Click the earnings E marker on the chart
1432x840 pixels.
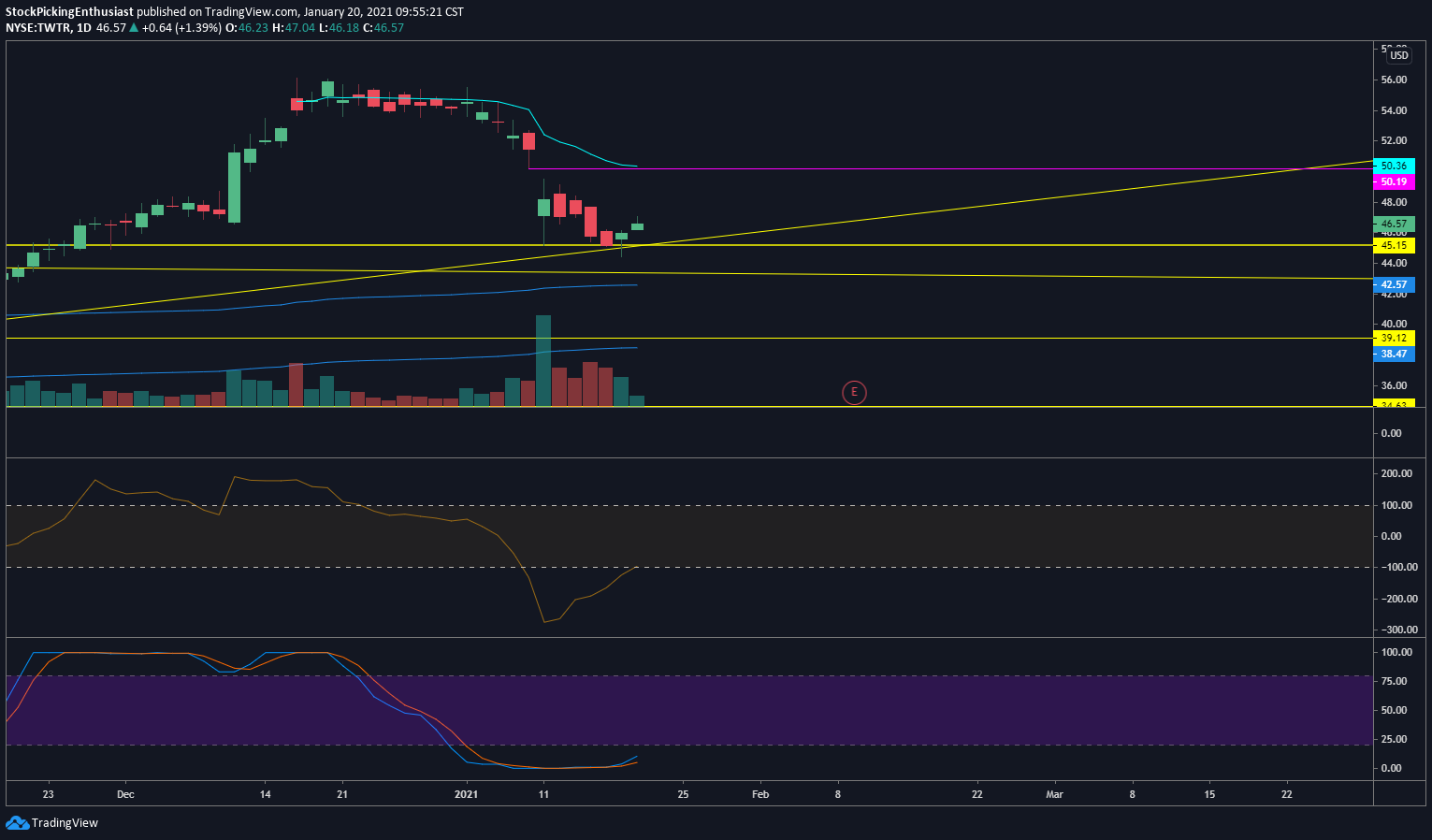854,393
